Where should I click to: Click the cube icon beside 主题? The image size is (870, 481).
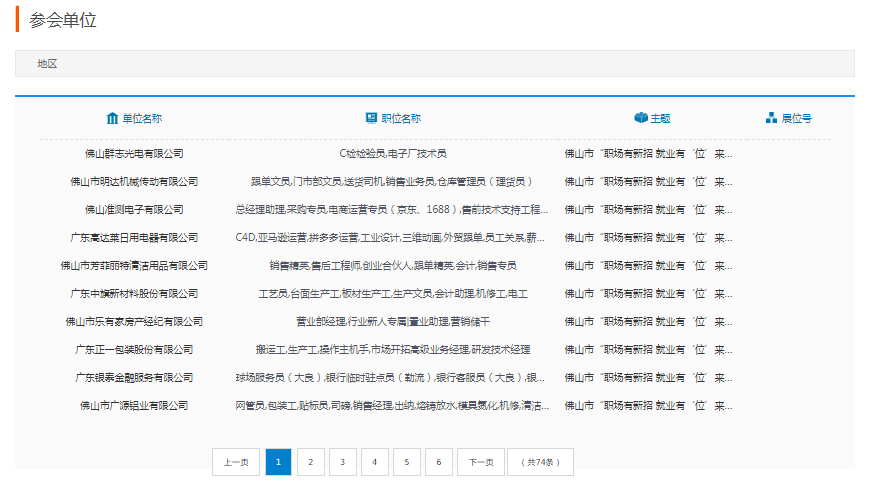click(641, 118)
